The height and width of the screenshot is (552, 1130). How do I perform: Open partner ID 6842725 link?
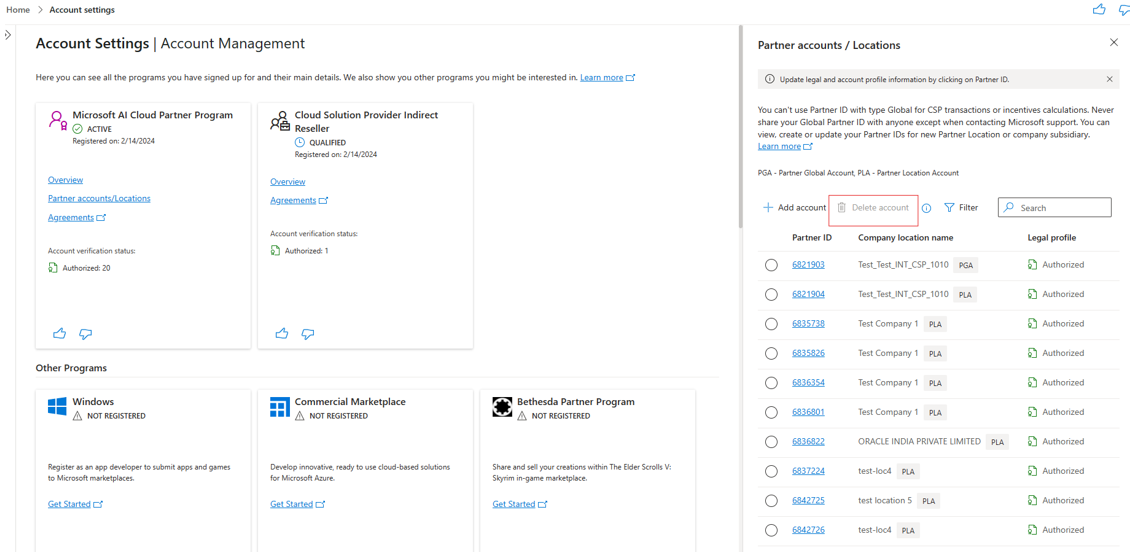pos(808,500)
